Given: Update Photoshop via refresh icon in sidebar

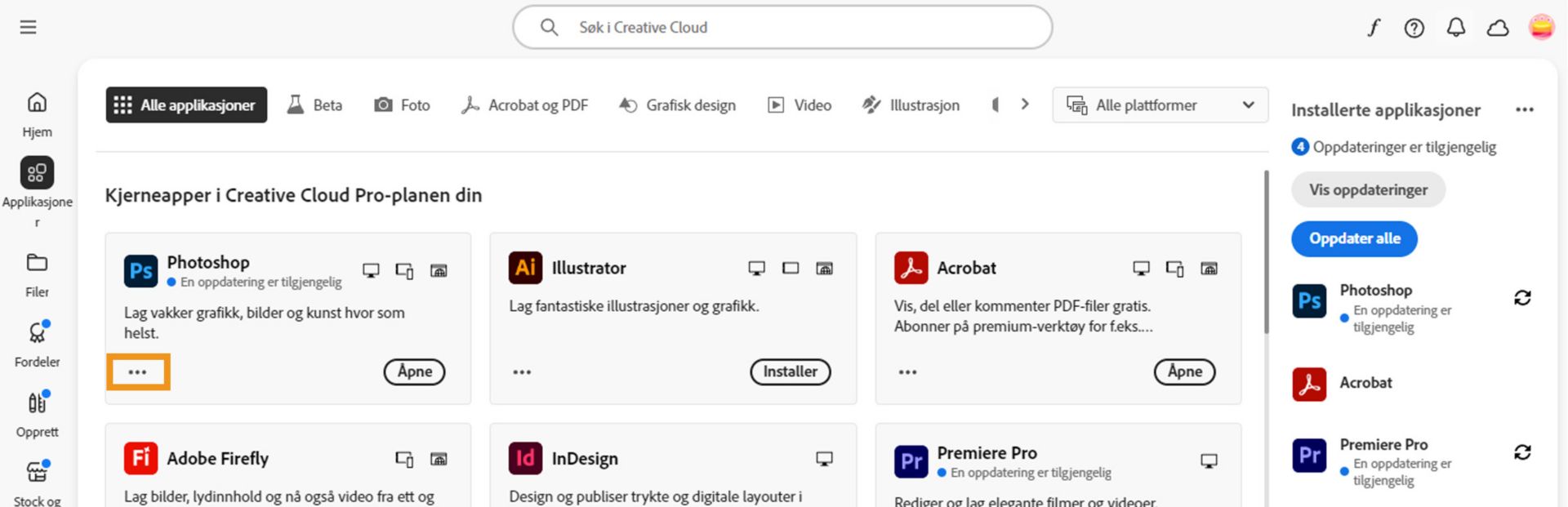Looking at the screenshot, I should tap(1522, 298).
